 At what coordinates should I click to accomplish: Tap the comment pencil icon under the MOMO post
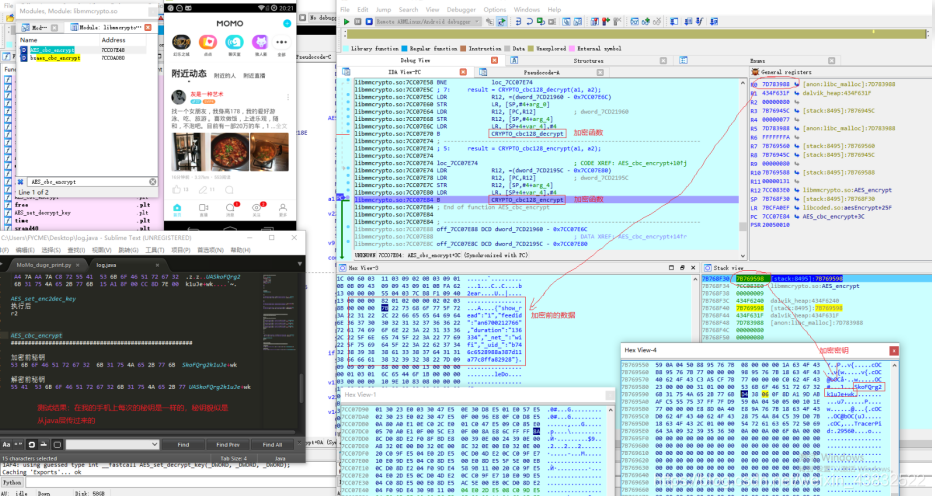pos(203,190)
